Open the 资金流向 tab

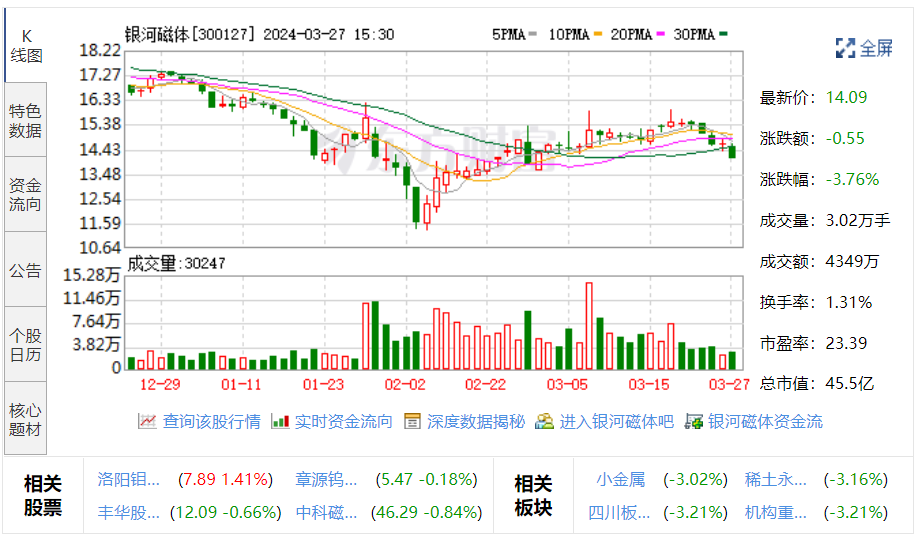coord(26,194)
